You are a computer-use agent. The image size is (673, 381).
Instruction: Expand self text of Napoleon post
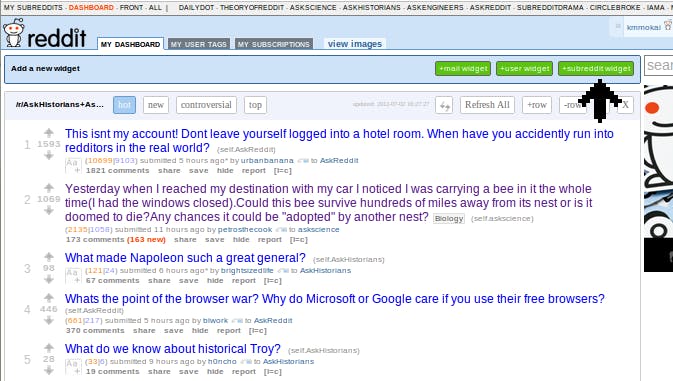point(73,275)
